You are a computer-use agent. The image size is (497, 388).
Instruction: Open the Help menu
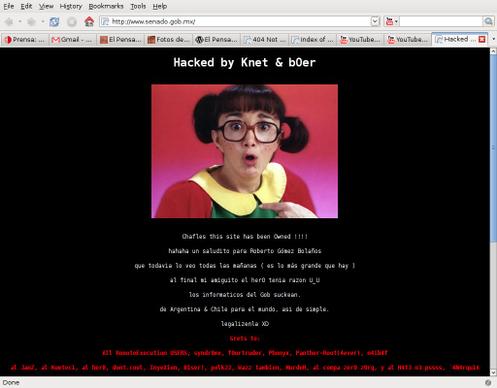coord(160,6)
